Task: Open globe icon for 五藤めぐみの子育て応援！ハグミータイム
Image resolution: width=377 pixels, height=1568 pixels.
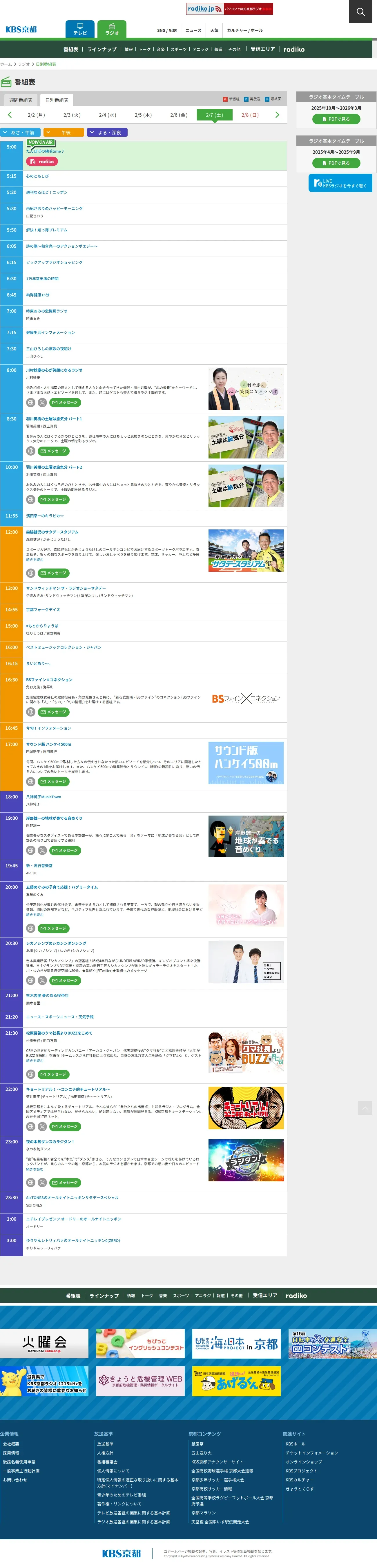Action: tap(30, 928)
